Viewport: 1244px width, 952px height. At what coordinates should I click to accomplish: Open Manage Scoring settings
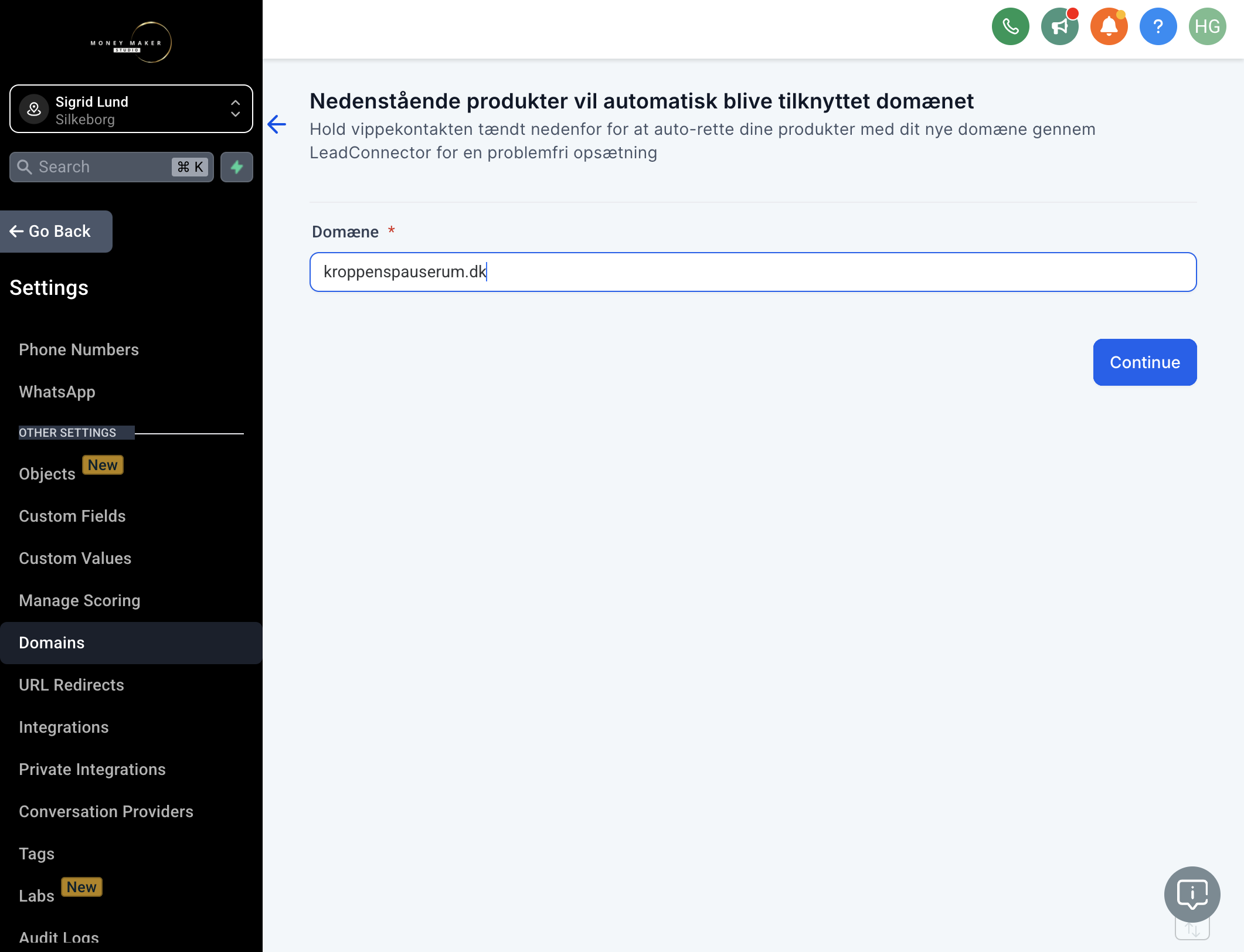point(79,601)
